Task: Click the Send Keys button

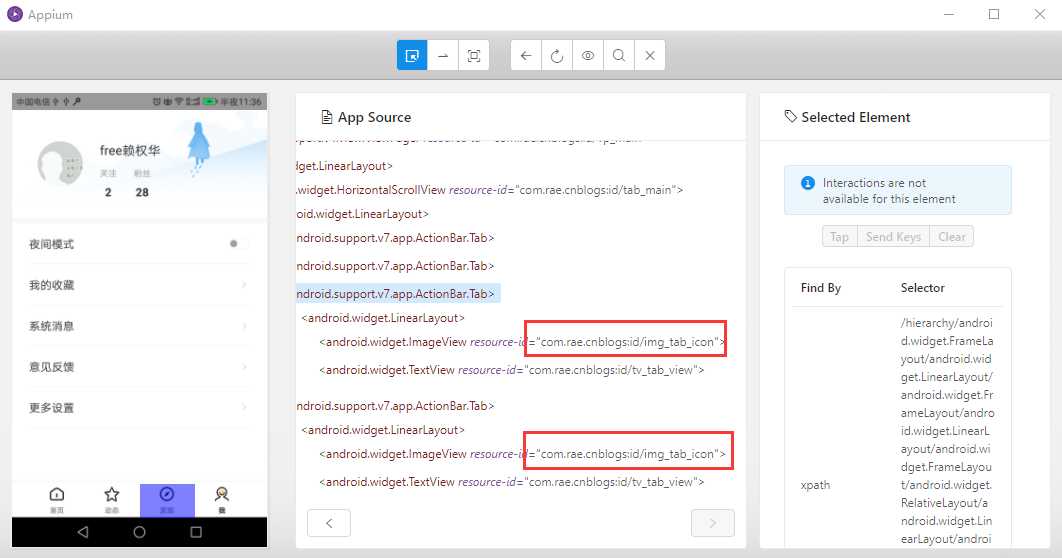Action: pos(893,236)
